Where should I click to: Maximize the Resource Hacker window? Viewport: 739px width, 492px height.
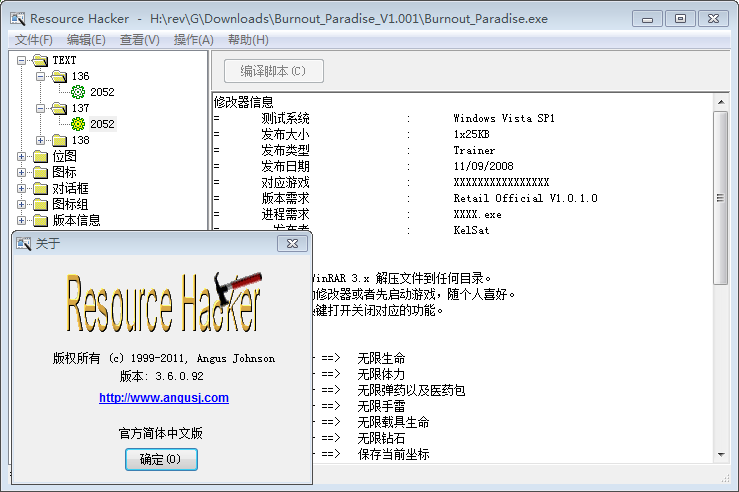click(680, 19)
